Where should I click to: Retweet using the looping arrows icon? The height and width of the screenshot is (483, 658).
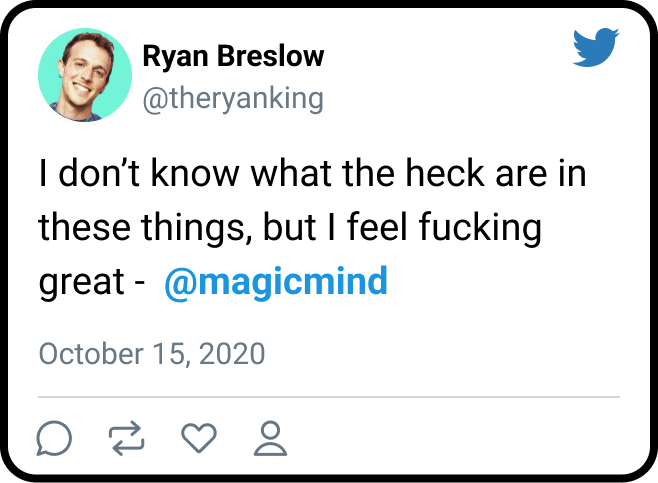127,437
